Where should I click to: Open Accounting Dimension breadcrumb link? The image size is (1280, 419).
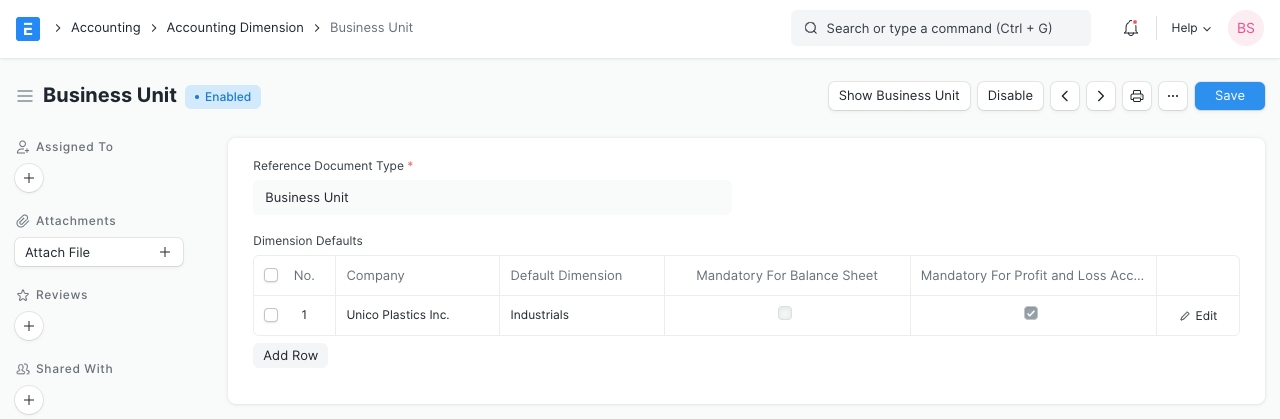[235, 28]
